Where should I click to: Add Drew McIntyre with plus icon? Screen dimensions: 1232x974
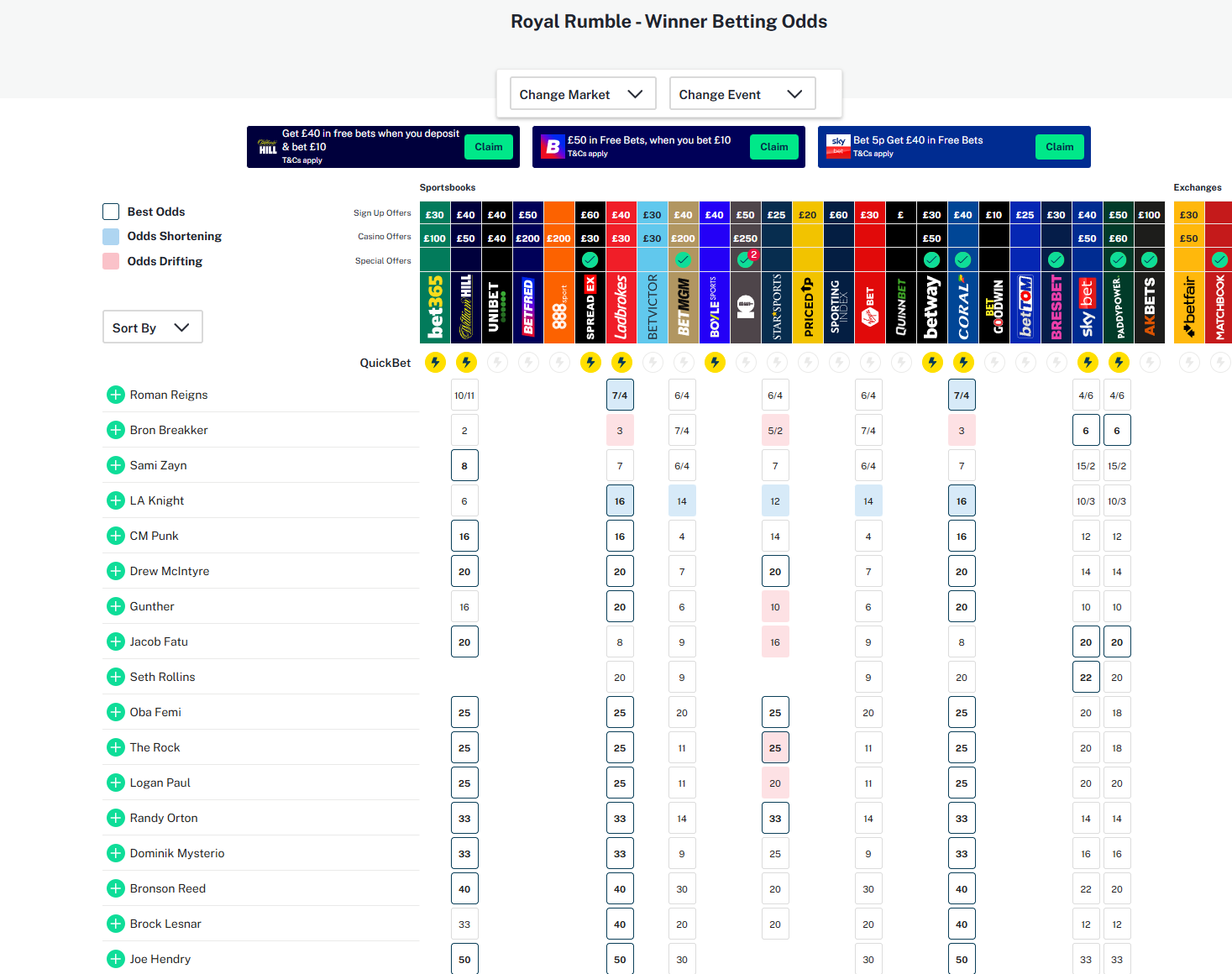pyautogui.click(x=116, y=571)
